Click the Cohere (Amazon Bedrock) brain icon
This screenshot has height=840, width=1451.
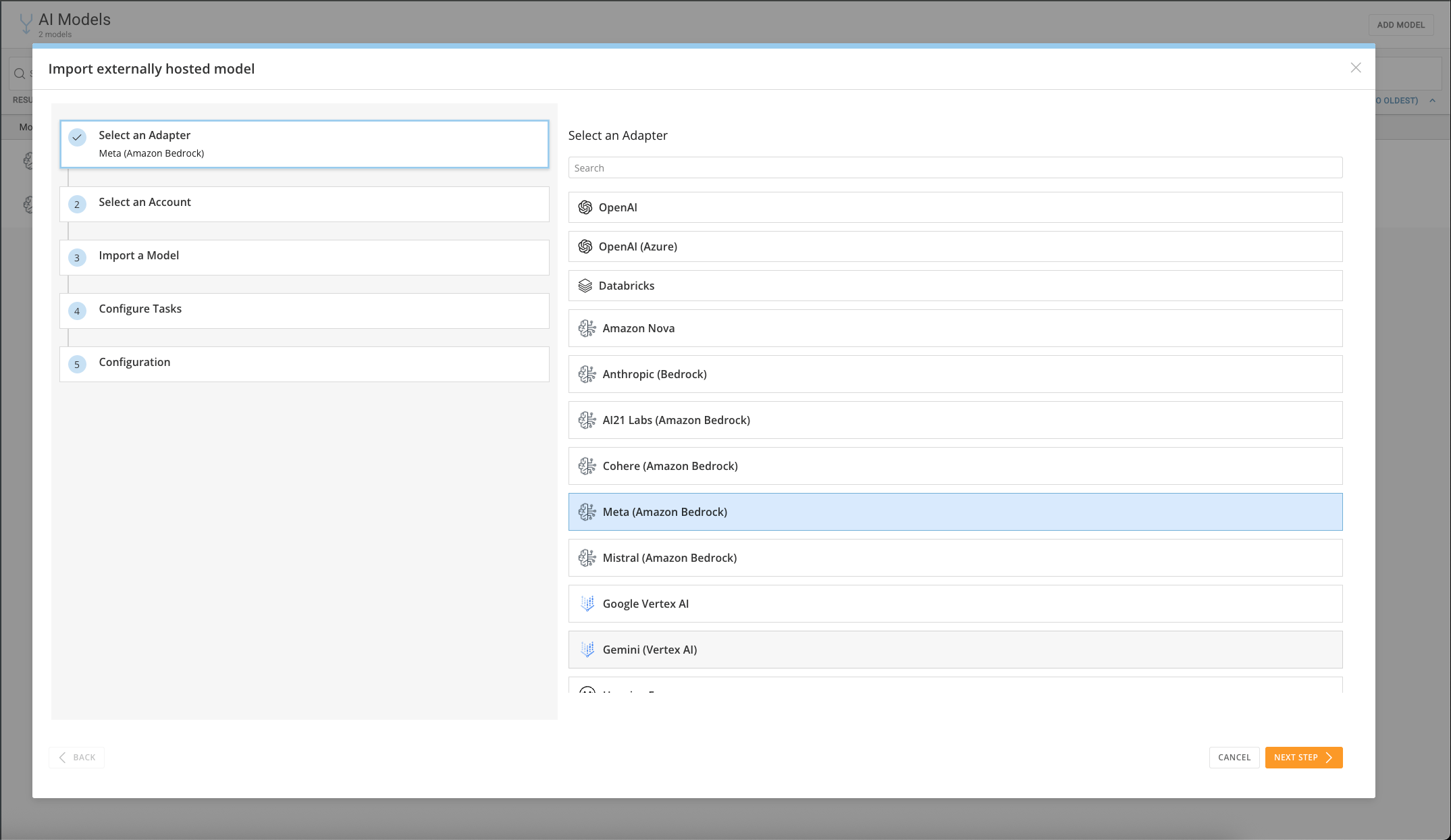click(x=587, y=466)
